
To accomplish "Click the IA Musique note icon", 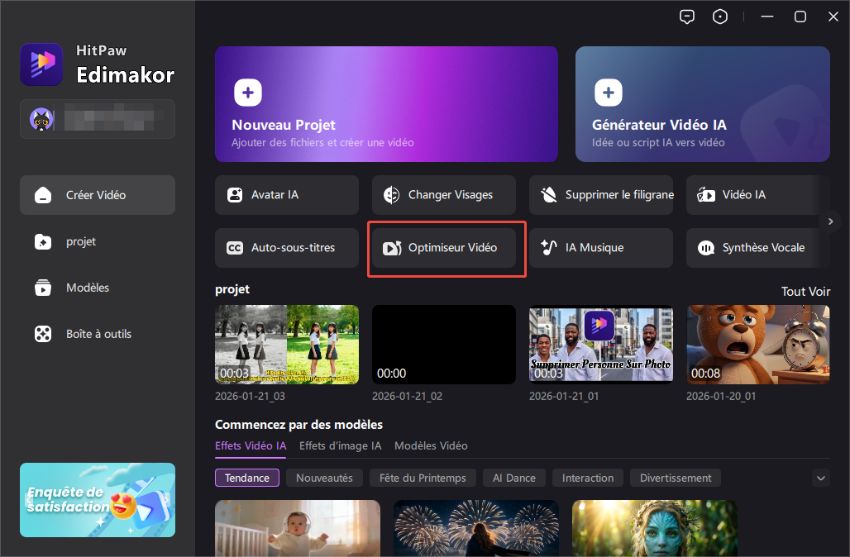I will click(549, 248).
